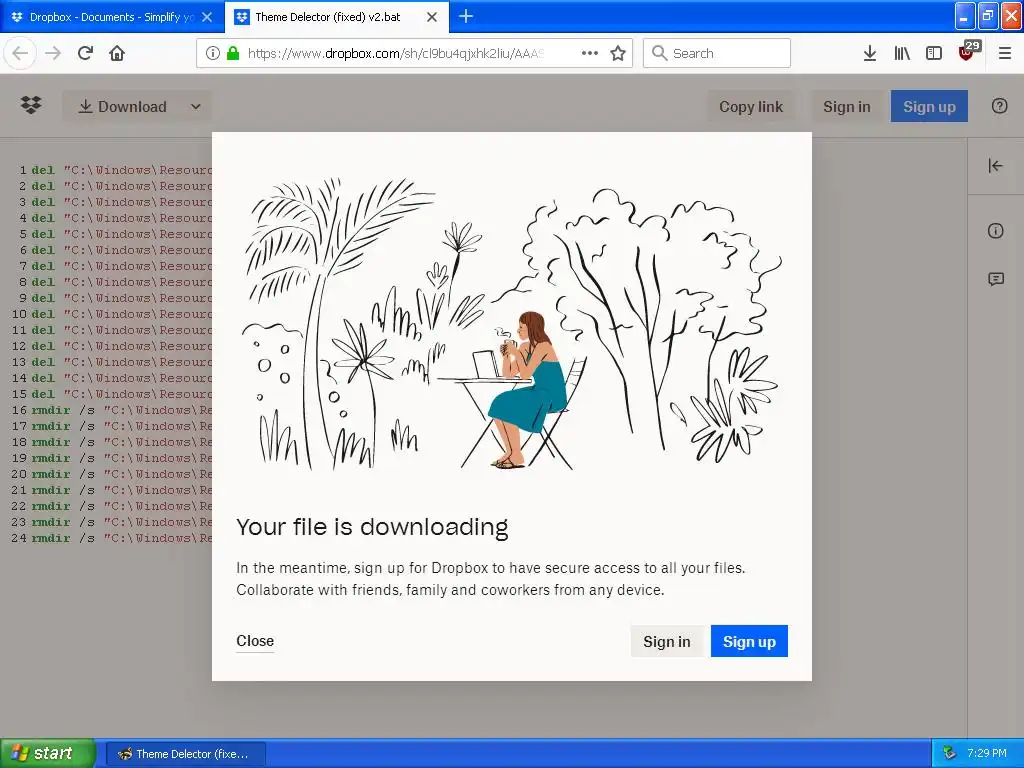The height and width of the screenshot is (768, 1024).
Task: Open the Dropbox help question mark
Action: coord(999,106)
